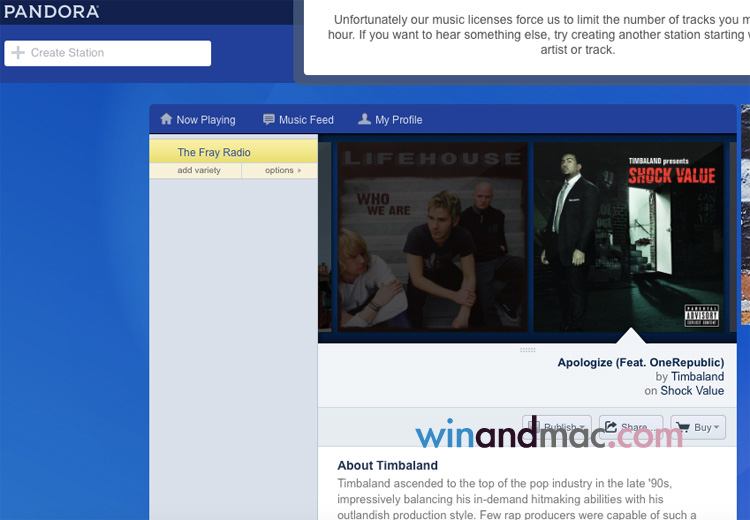The width and height of the screenshot is (750, 520).
Task: Open the Shock Value album link
Action: point(692,391)
